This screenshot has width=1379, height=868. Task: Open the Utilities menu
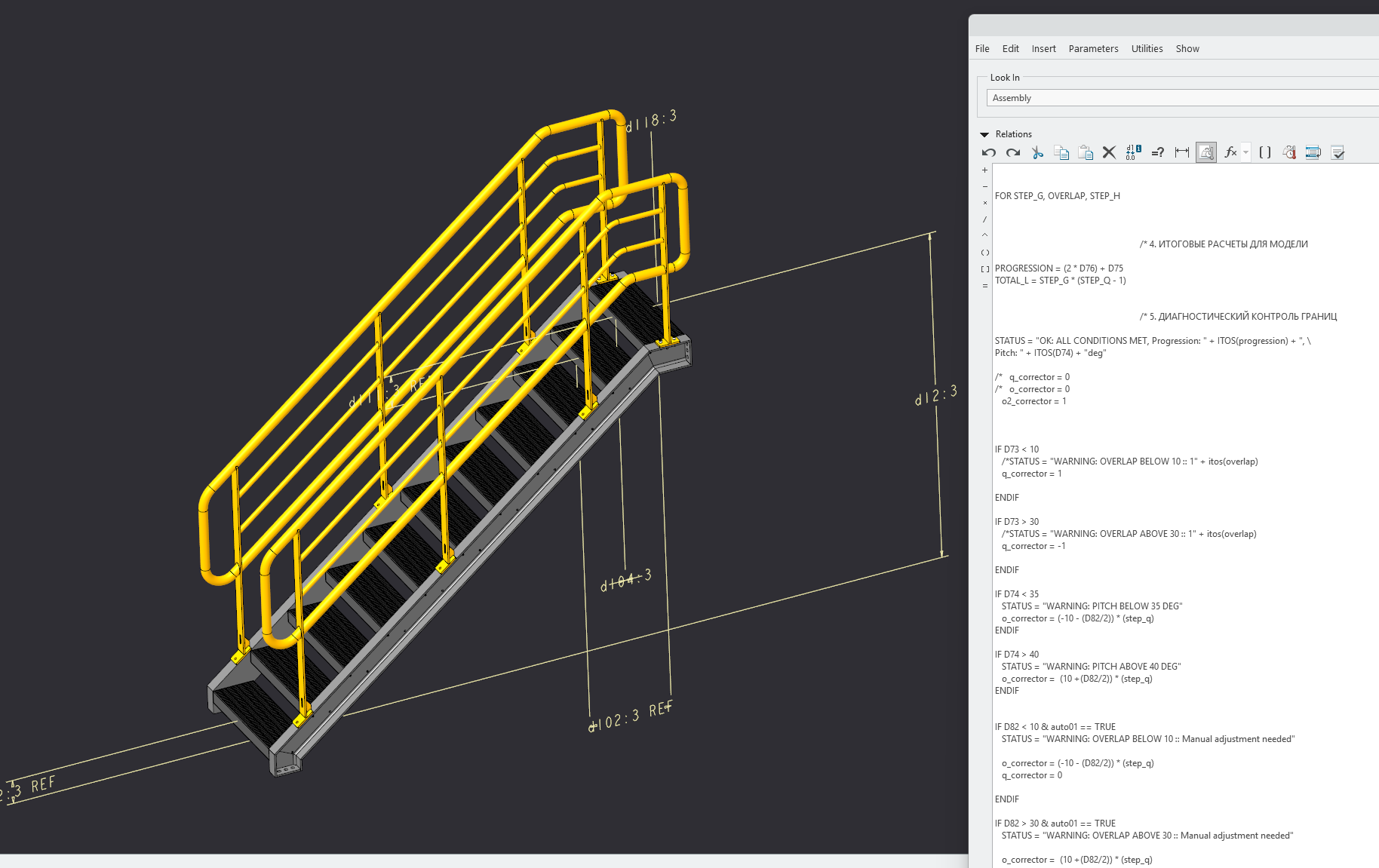(x=1147, y=48)
